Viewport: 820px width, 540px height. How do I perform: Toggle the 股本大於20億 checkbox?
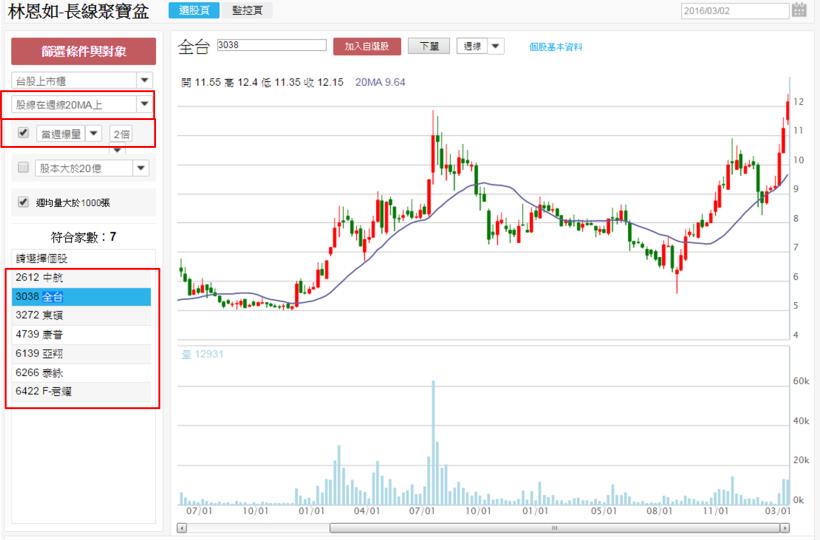click(x=23, y=167)
